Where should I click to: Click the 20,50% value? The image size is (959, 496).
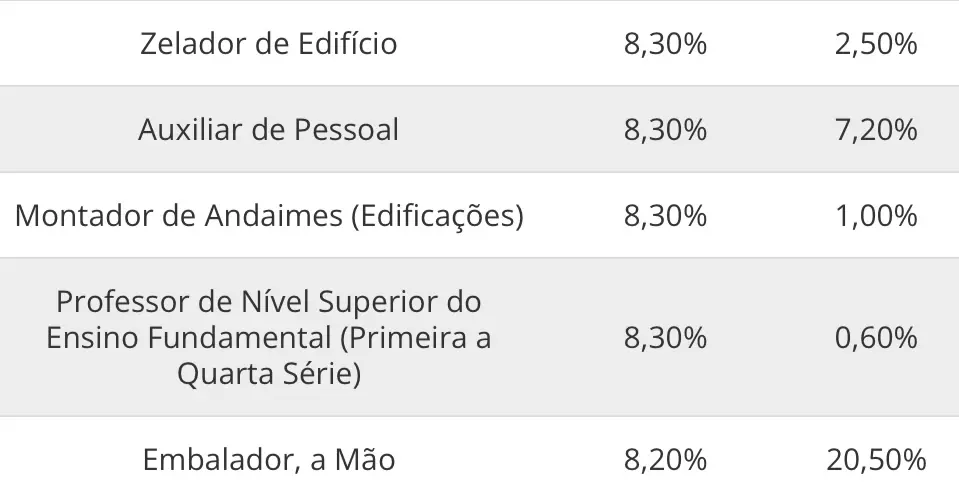pyautogui.click(x=876, y=460)
